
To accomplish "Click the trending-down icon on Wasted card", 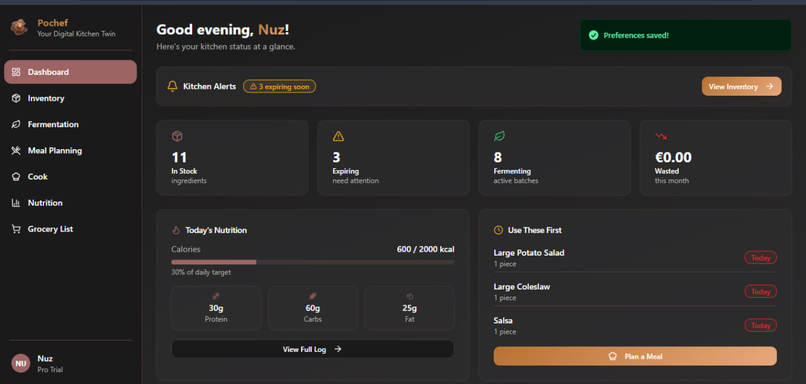I will coord(661,136).
